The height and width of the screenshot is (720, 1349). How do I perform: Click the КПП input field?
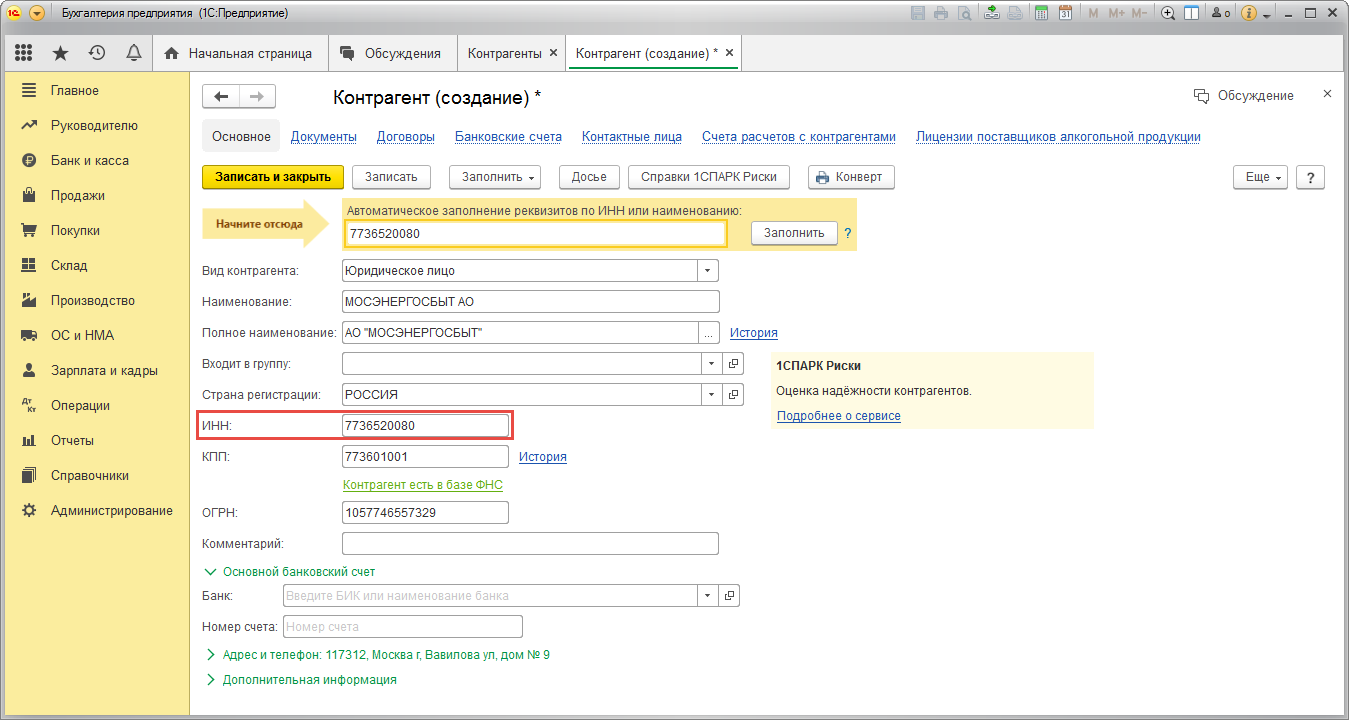pos(425,457)
